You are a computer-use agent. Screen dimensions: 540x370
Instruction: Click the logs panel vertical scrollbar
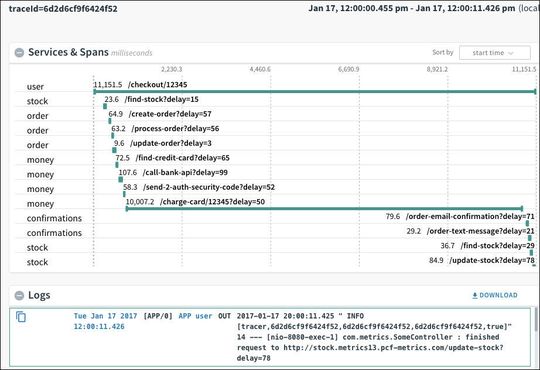[x=536, y=319]
